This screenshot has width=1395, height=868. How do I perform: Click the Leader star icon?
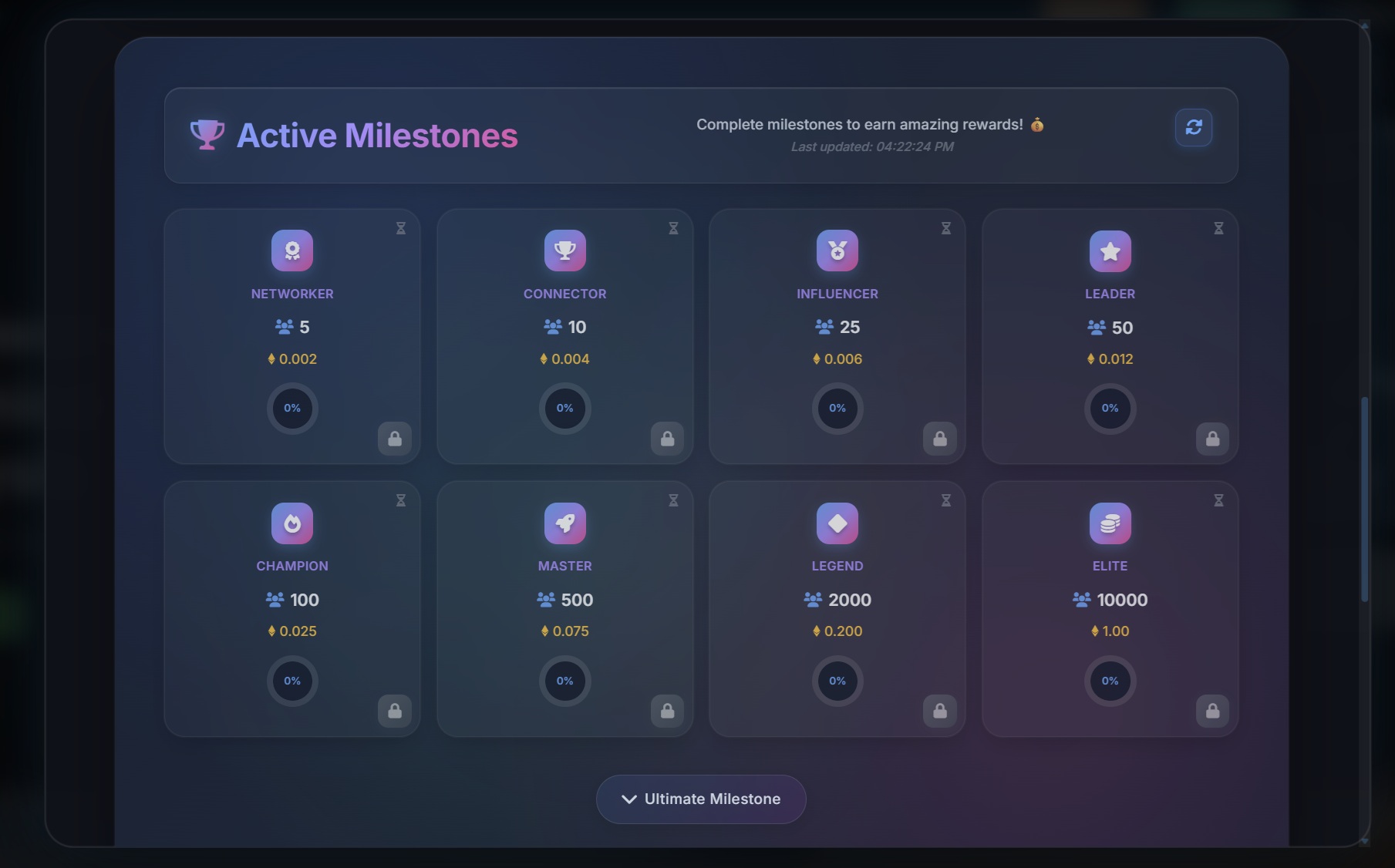coord(1110,251)
